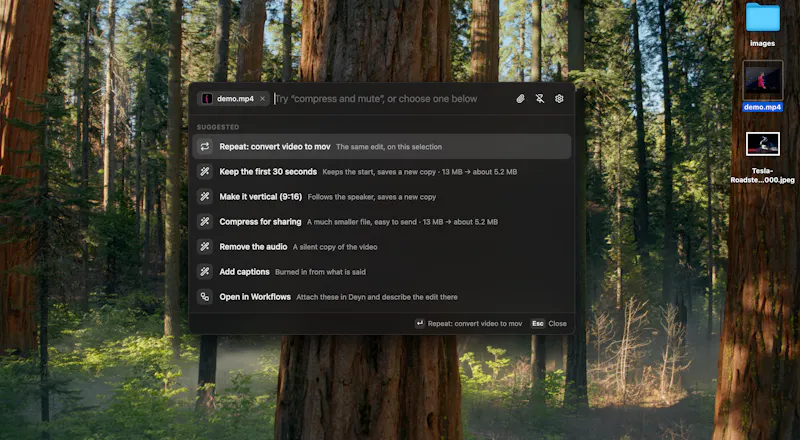Click the wand icon beside Add captions
Viewport: 800px width, 440px height.
pyautogui.click(x=205, y=272)
